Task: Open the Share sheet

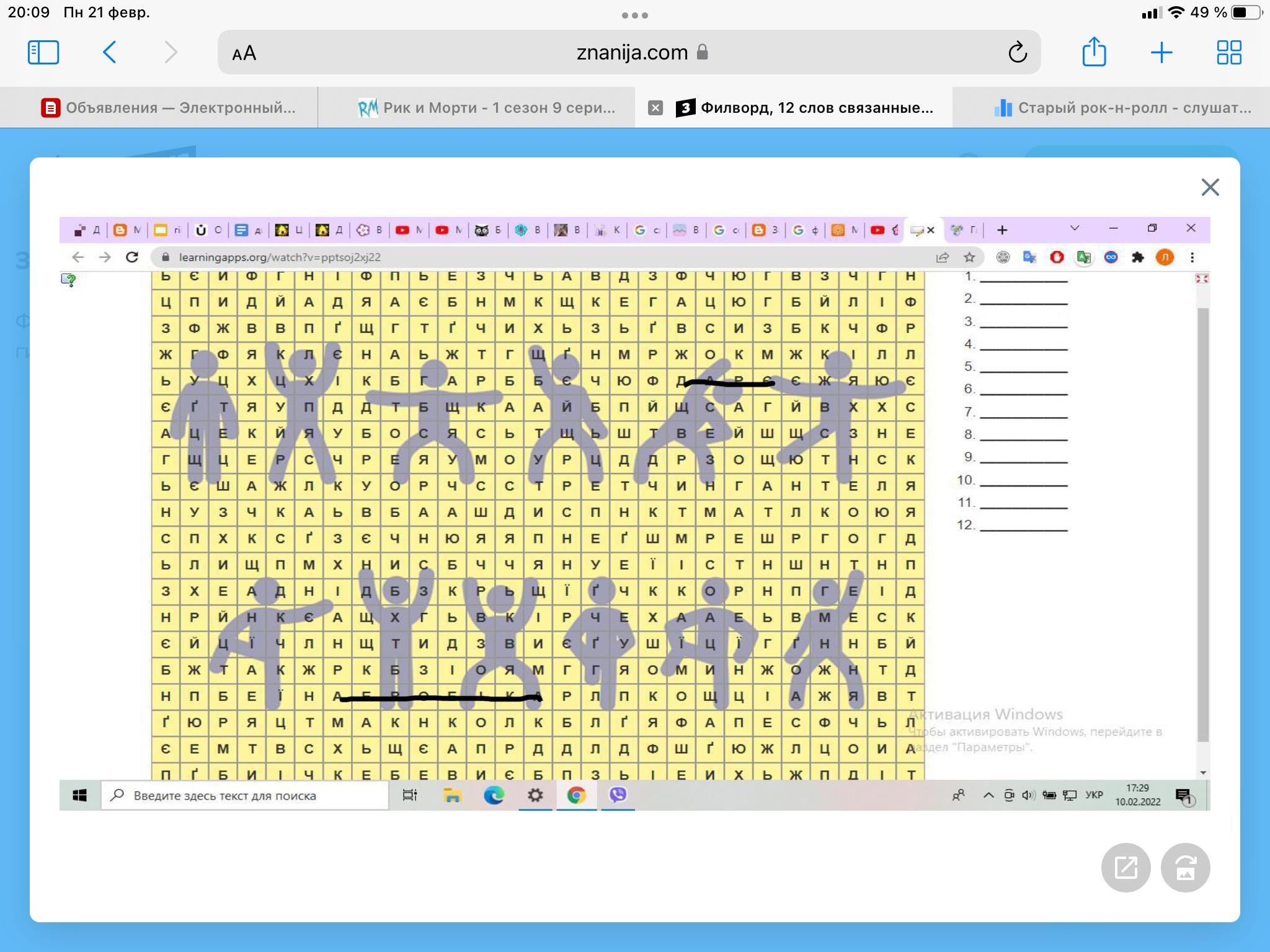Action: pos(1094,52)
